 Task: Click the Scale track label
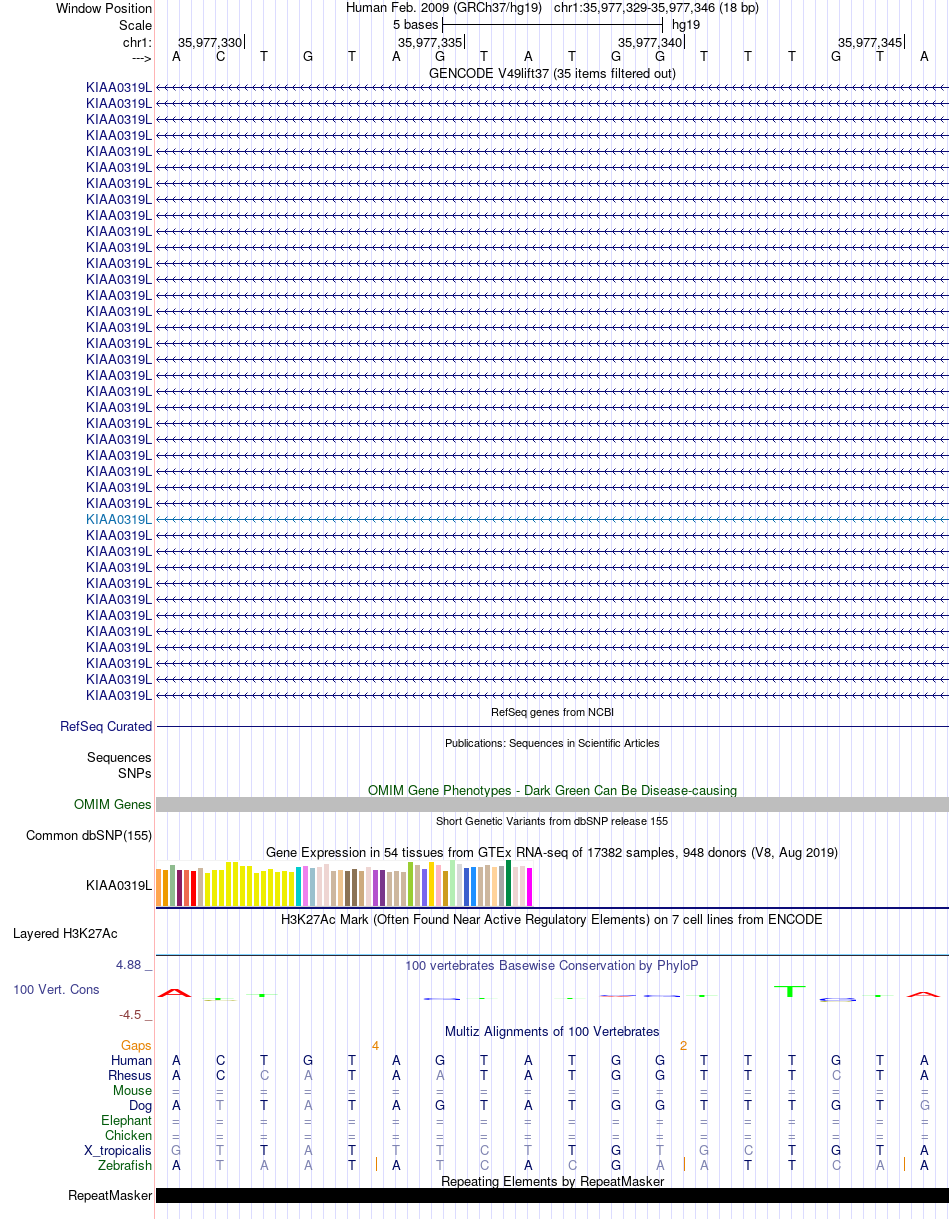coord(135,25)
